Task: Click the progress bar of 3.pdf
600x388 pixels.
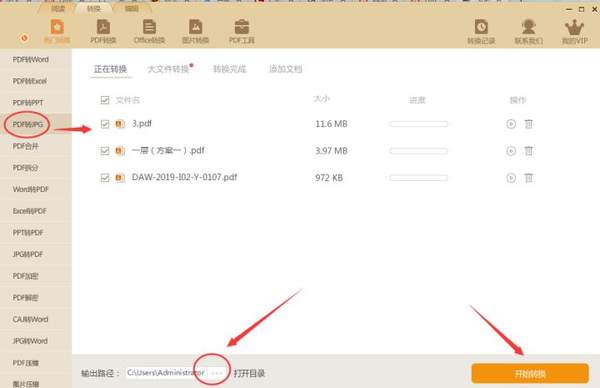Action: tap(419, 124)
